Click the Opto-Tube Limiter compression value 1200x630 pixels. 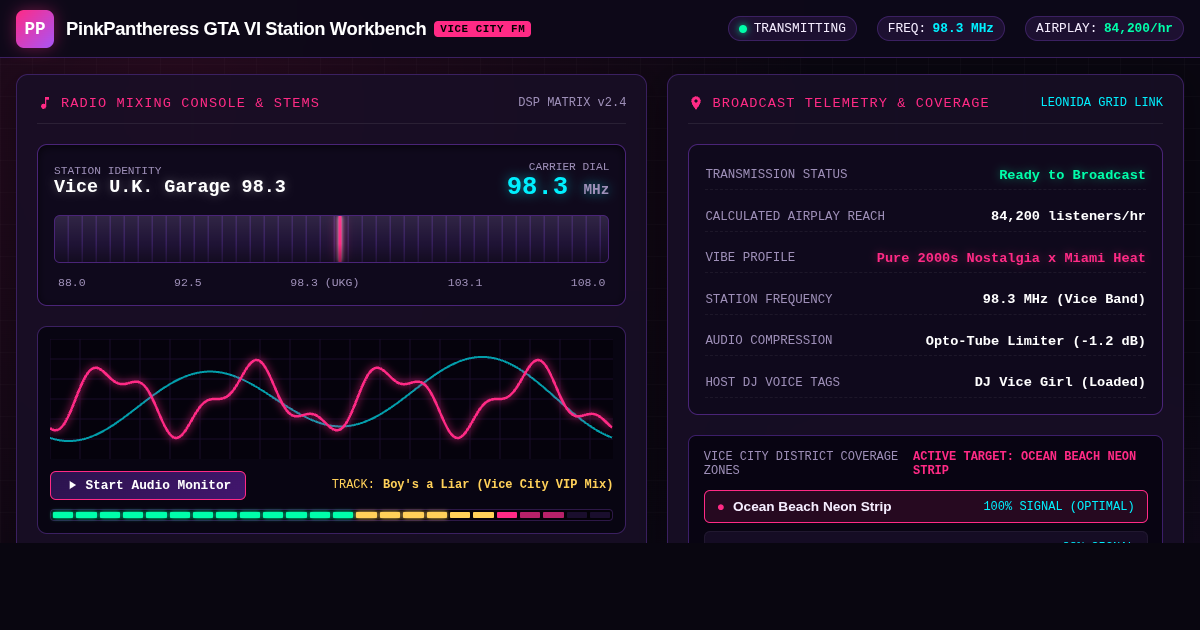pyautogui.click(x=1036, y=341)
